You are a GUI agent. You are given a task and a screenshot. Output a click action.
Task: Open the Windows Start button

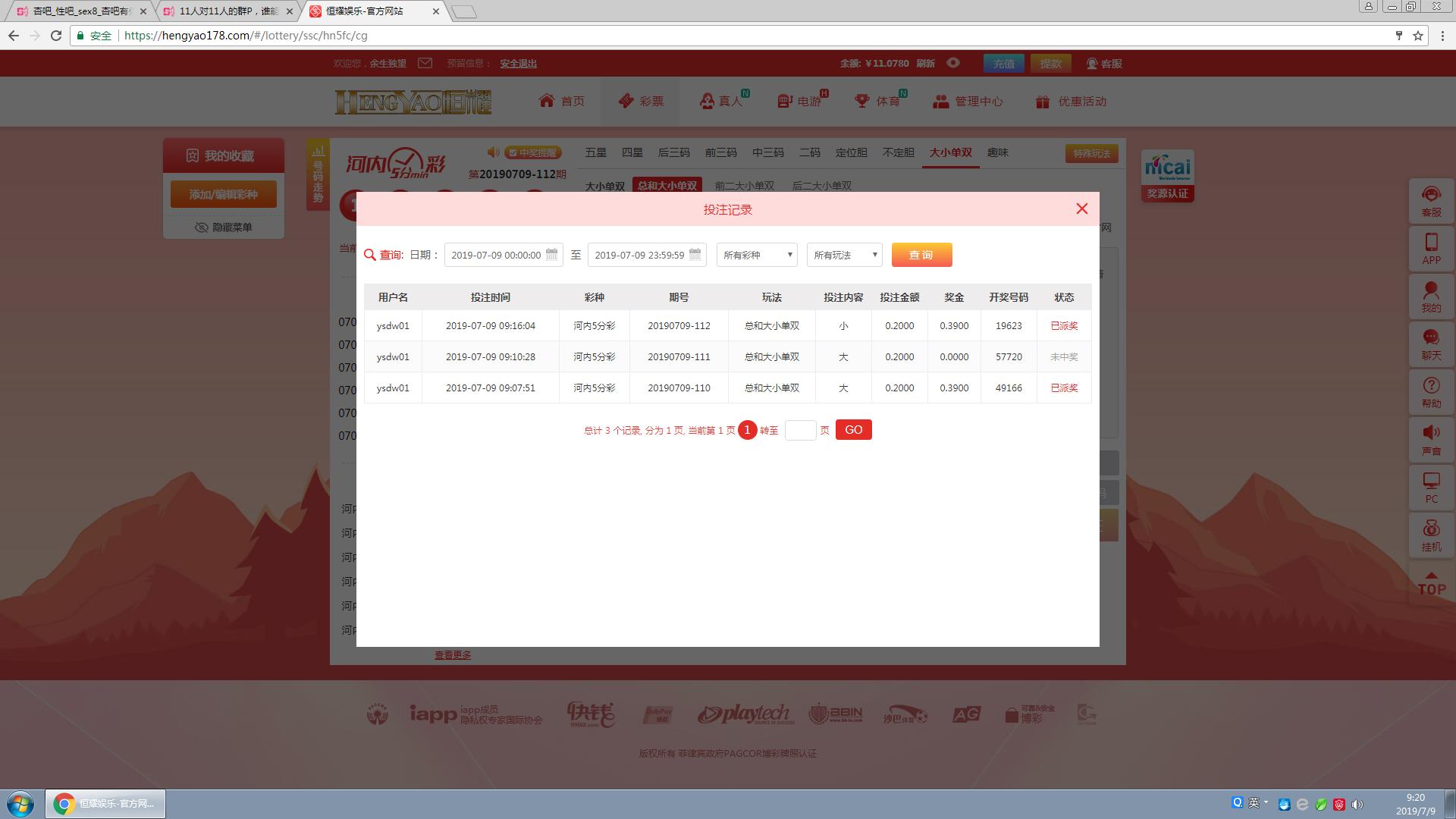[x=20, y=804]
